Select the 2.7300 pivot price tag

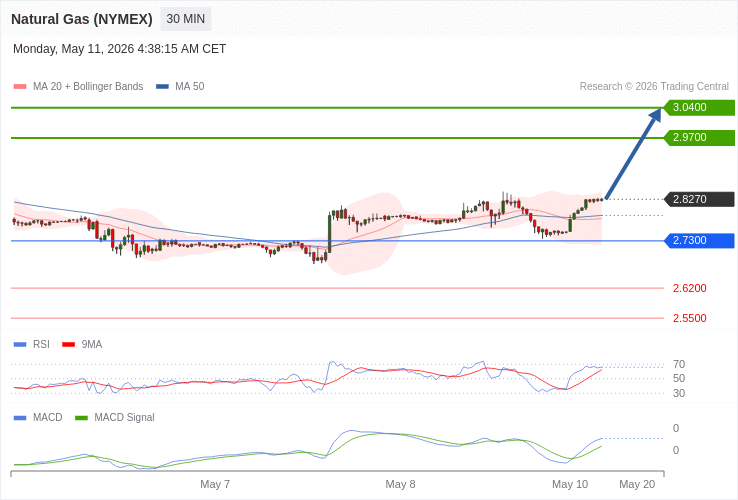tap(699, 240)
